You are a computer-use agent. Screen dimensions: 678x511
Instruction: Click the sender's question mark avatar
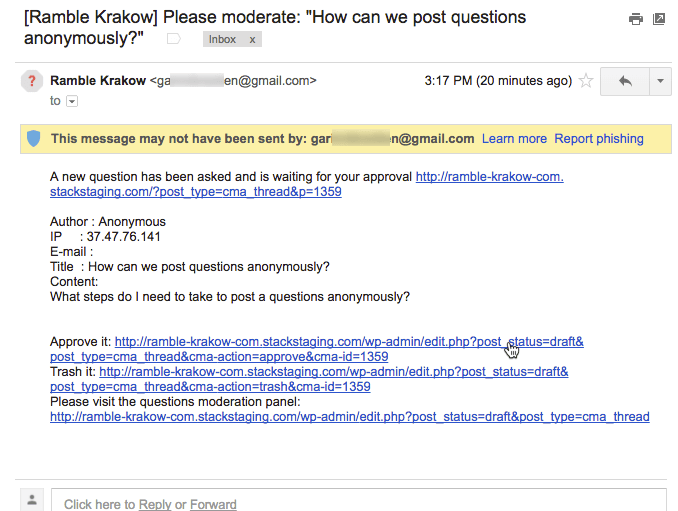32,82
